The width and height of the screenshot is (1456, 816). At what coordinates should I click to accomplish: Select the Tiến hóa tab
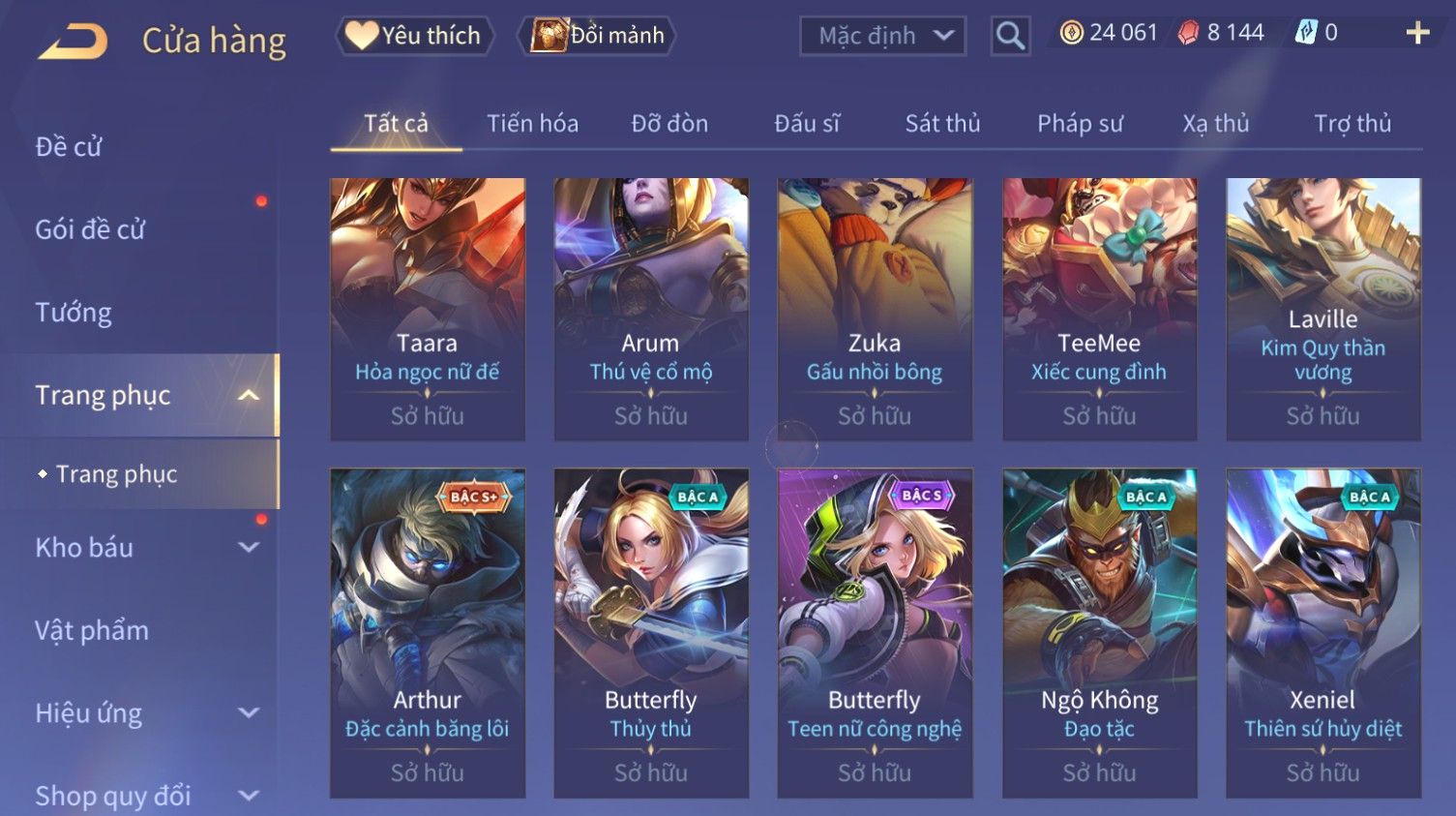(532, 123)
